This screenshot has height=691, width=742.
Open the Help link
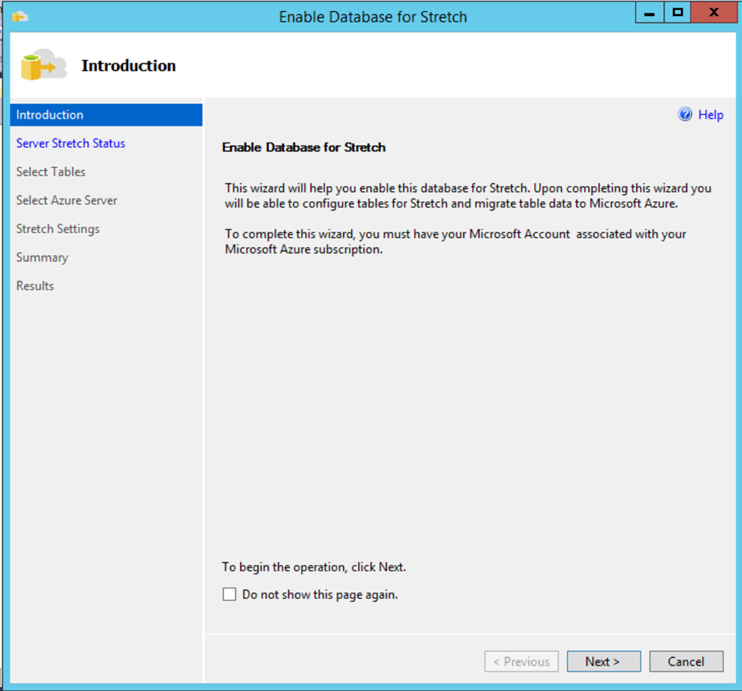[x=711, y=115]
